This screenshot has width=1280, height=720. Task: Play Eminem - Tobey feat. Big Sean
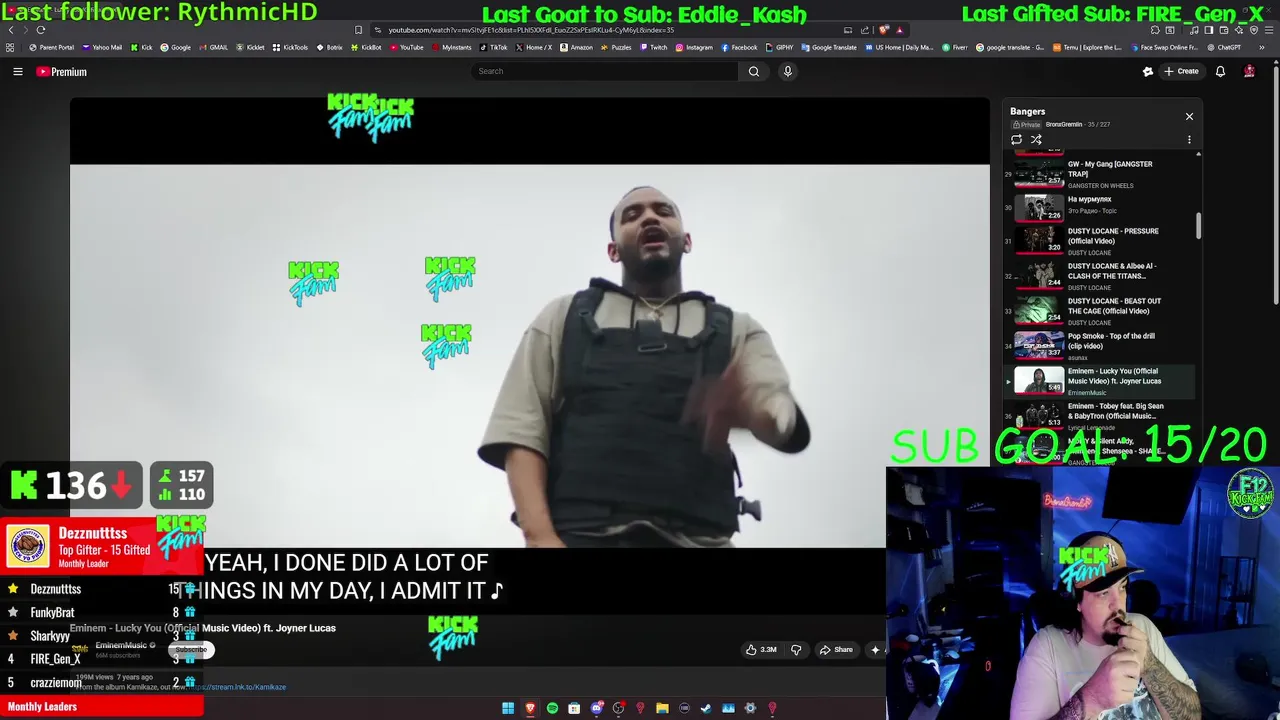pos(1100,416)
